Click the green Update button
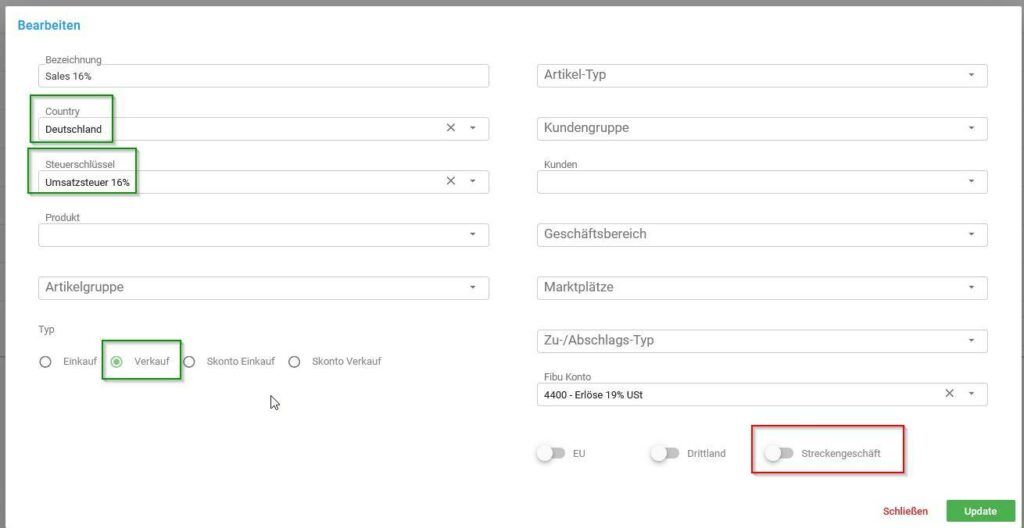This screenshot has height=528, width=1024. [x=980, y=511]
